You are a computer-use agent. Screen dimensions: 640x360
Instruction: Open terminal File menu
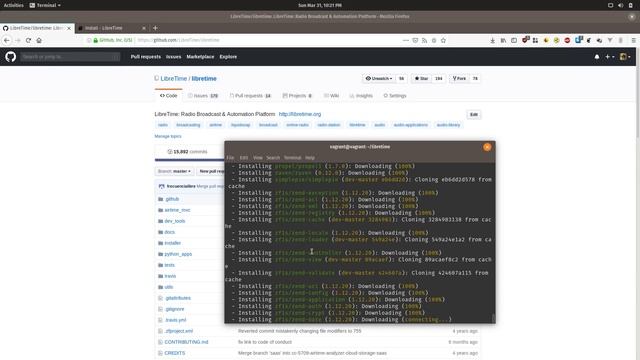[x=231, y=158]
